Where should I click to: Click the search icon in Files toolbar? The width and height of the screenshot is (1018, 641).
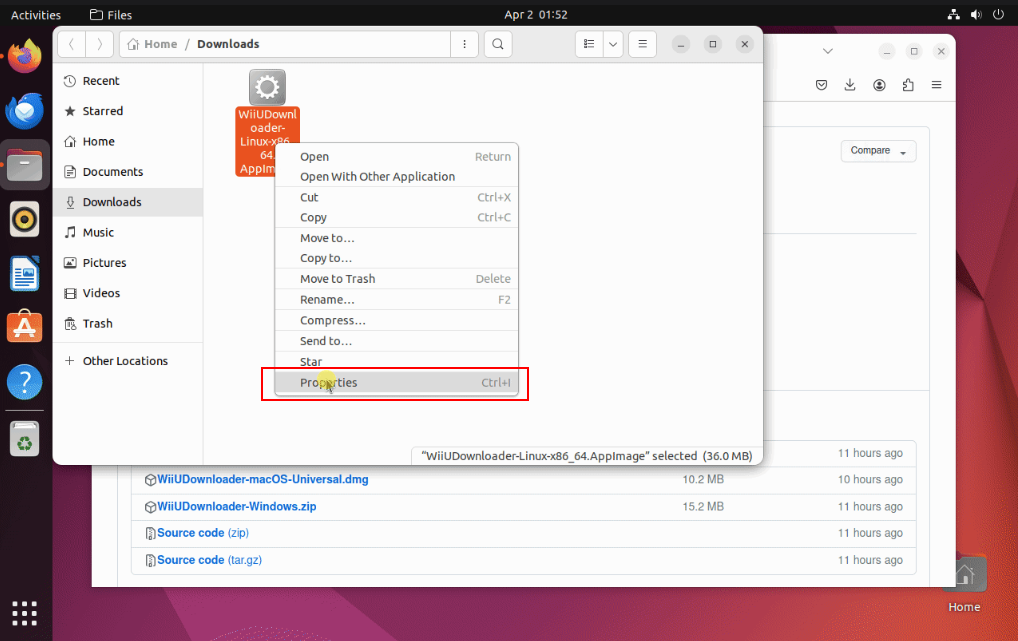498,44
